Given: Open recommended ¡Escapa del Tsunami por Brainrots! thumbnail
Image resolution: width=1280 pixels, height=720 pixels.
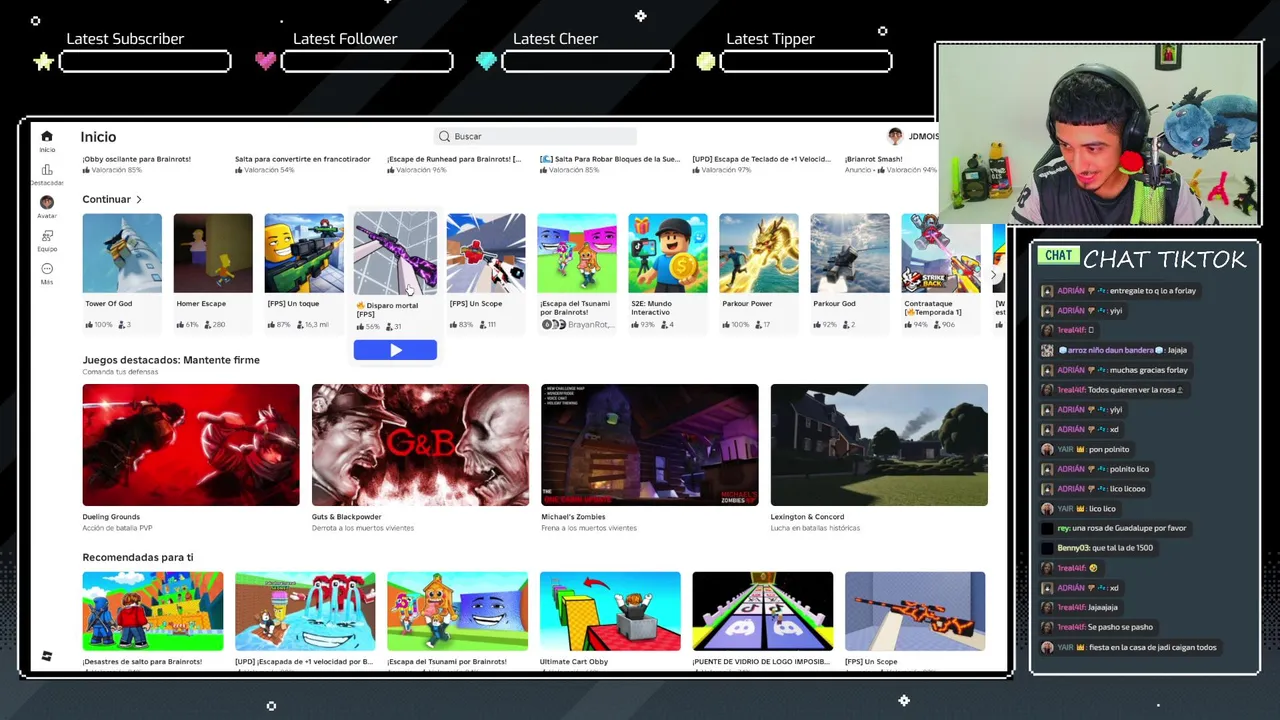Looking at the screenshot, I should tap(458, 611).
